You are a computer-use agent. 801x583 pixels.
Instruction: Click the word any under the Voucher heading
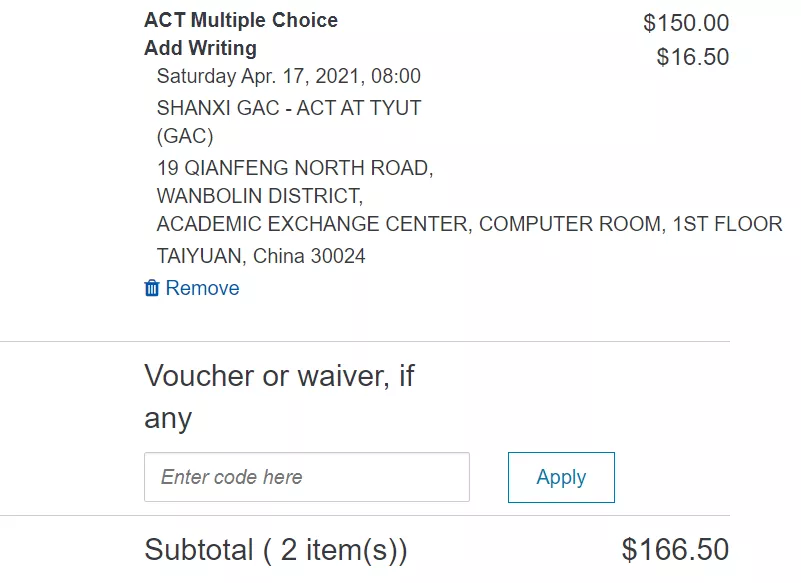click(x=168, y=419)
